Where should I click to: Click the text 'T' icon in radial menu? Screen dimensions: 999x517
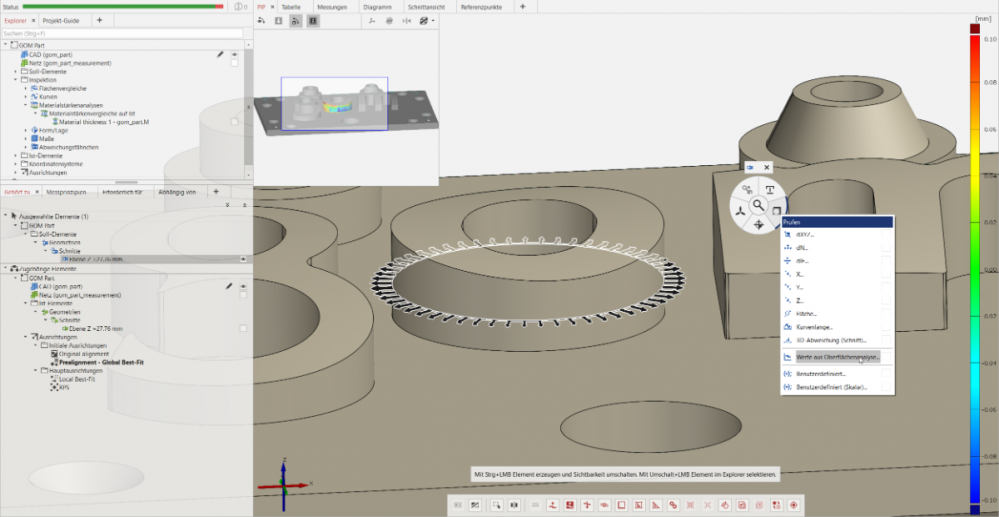(771, 190)
